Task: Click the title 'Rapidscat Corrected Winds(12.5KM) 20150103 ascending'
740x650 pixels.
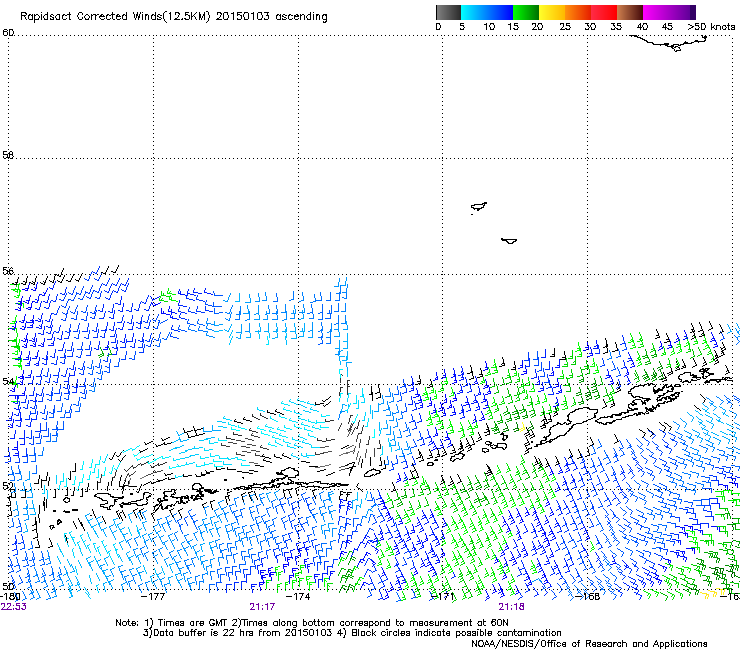Action: click(174, 17)
